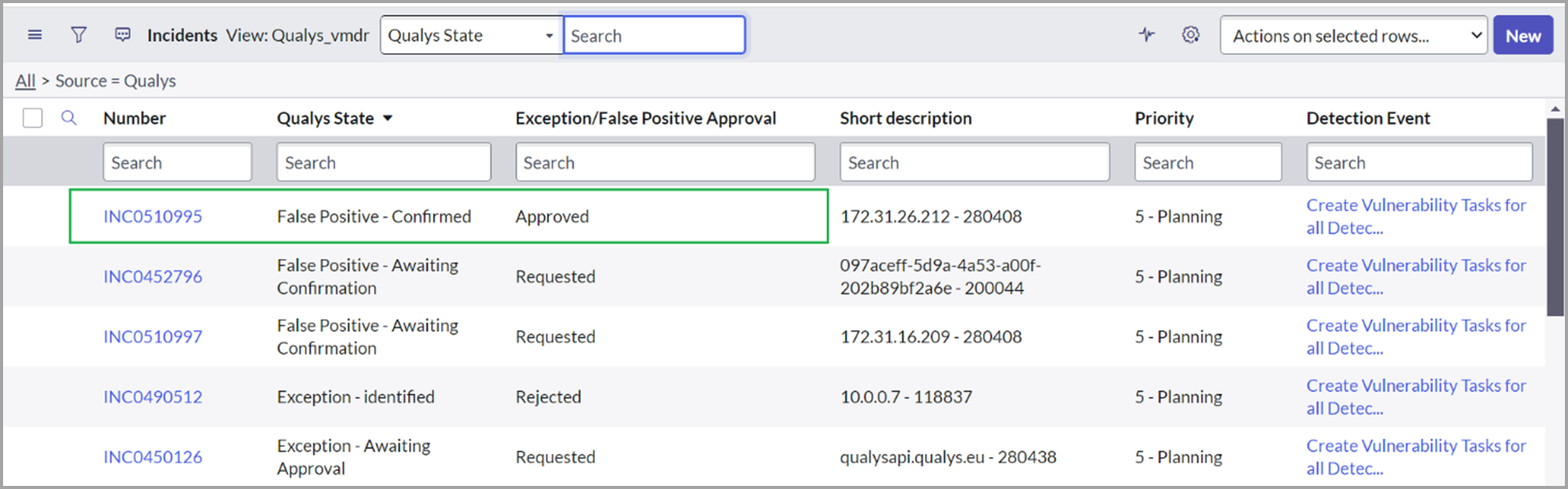This screenshot has width=1568, height=489.
Task: Click the All breadcrumb link
Action: pyautogui.click(x=25, y=81)
